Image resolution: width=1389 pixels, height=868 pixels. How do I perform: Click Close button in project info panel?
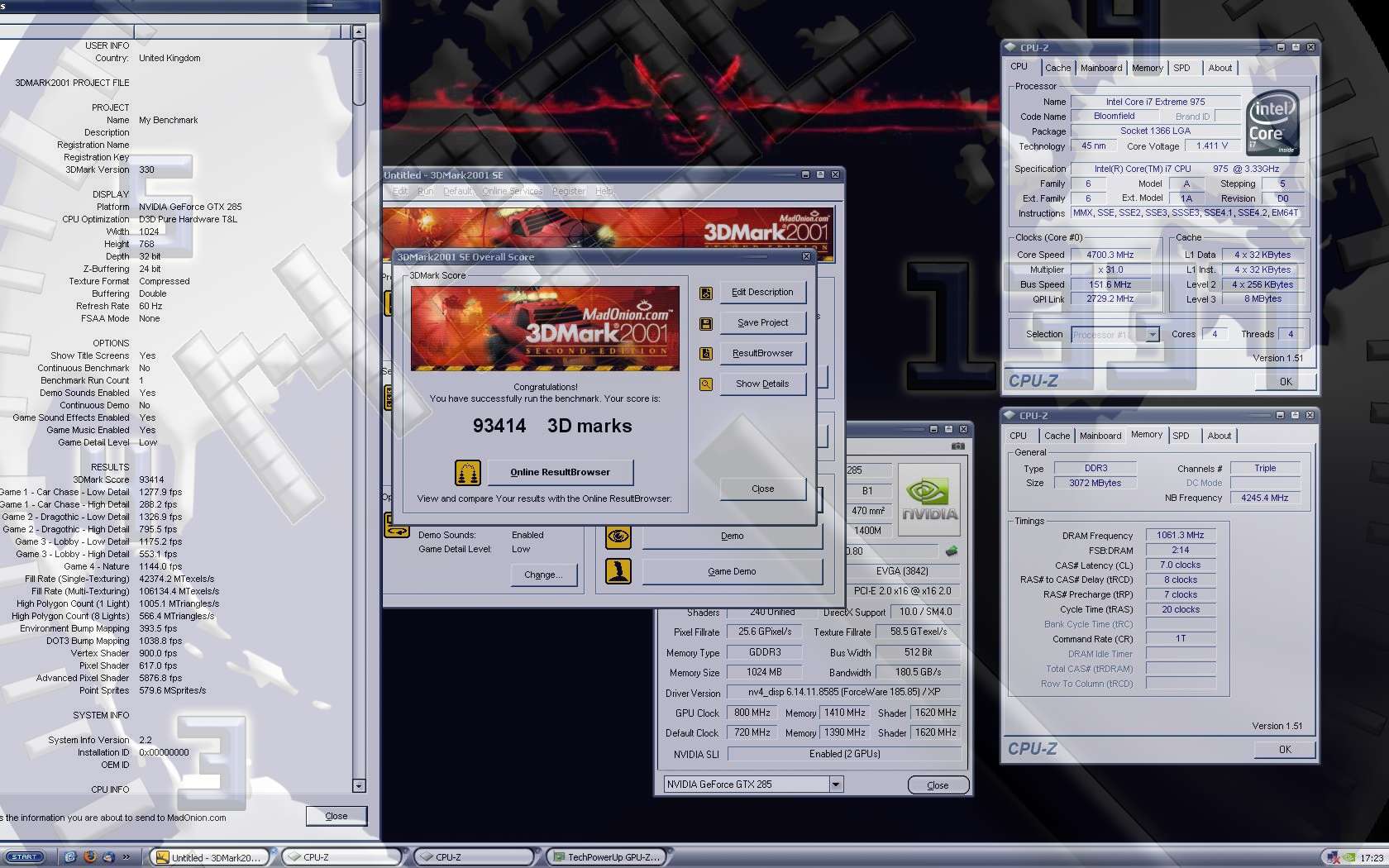point(336,816)
